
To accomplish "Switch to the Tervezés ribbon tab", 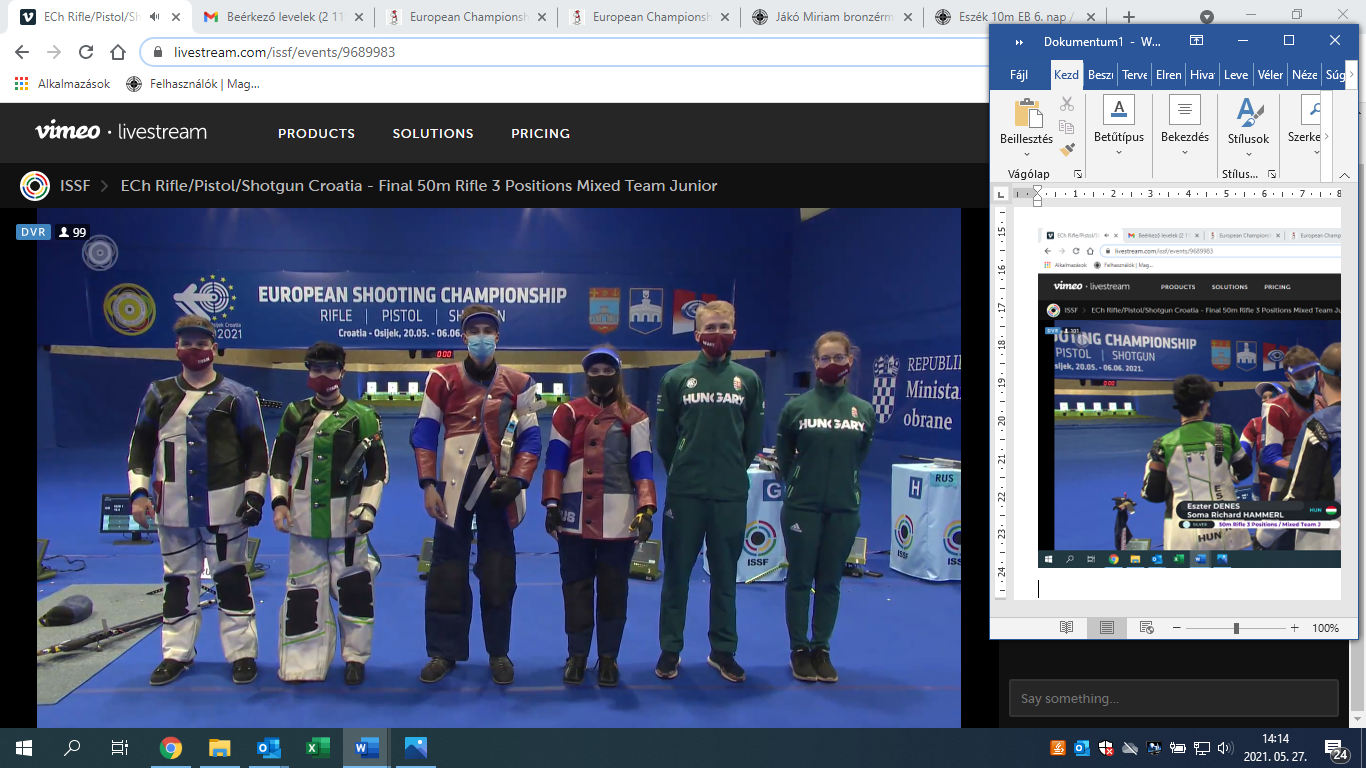I will click(x=1135, y=75).
